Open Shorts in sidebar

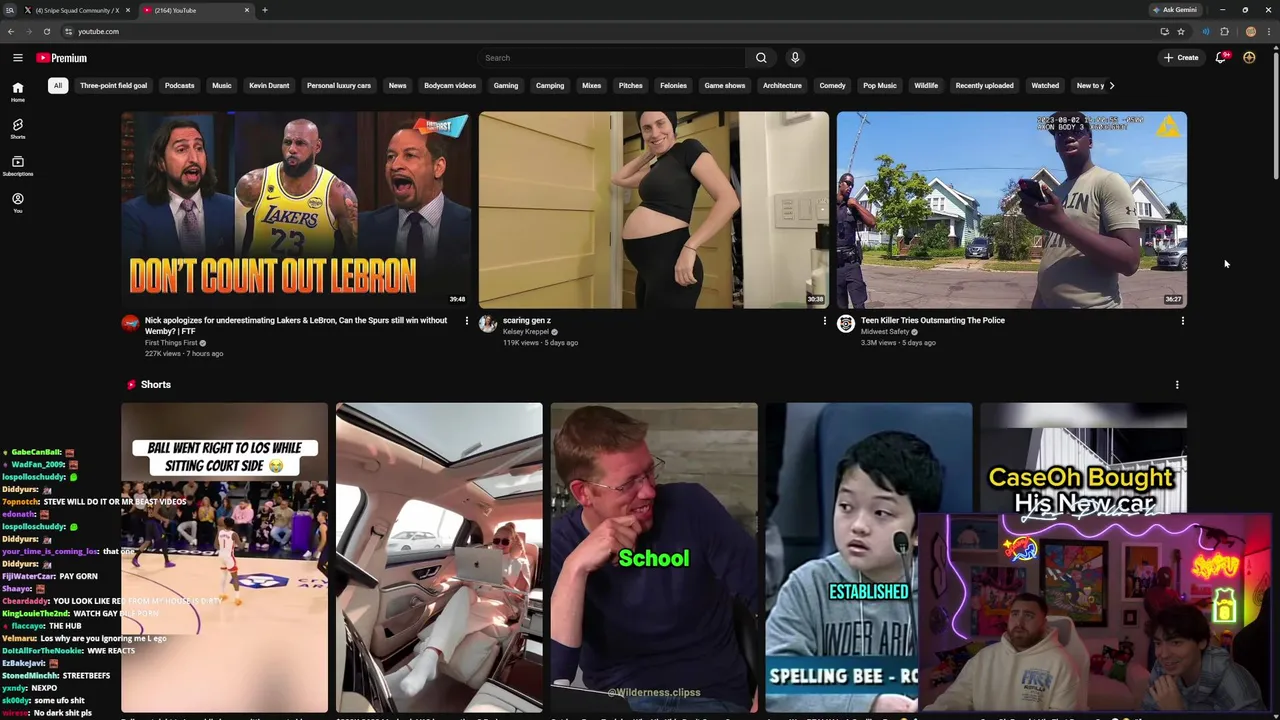[18, 129]
